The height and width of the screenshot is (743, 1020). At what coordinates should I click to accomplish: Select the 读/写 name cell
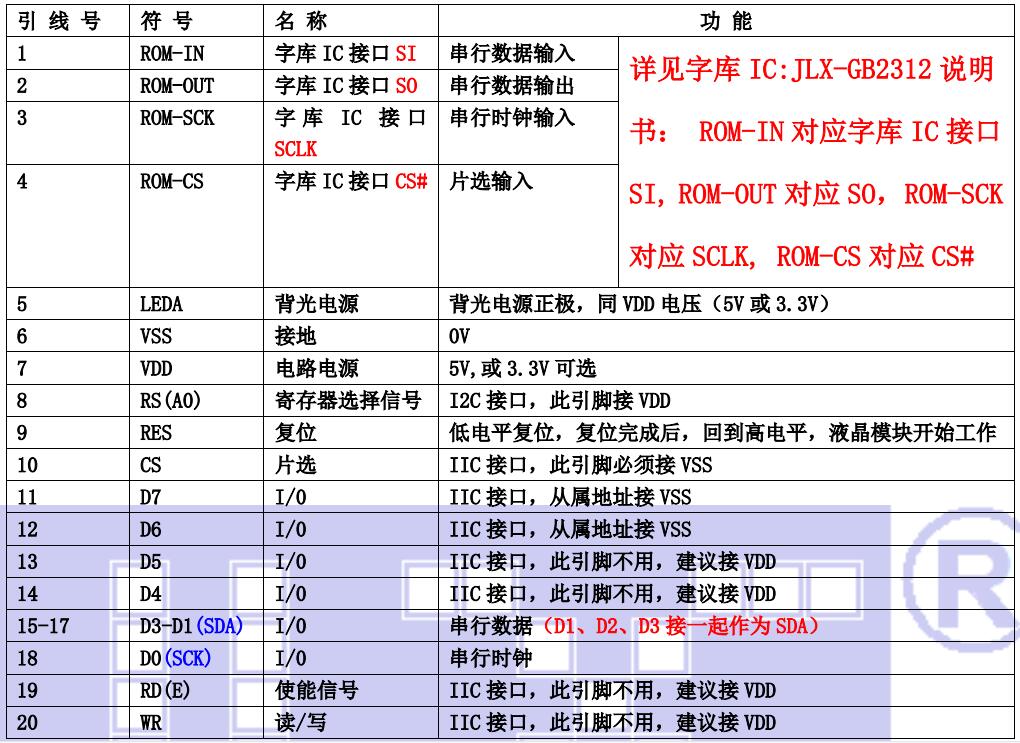click(301, 722)
